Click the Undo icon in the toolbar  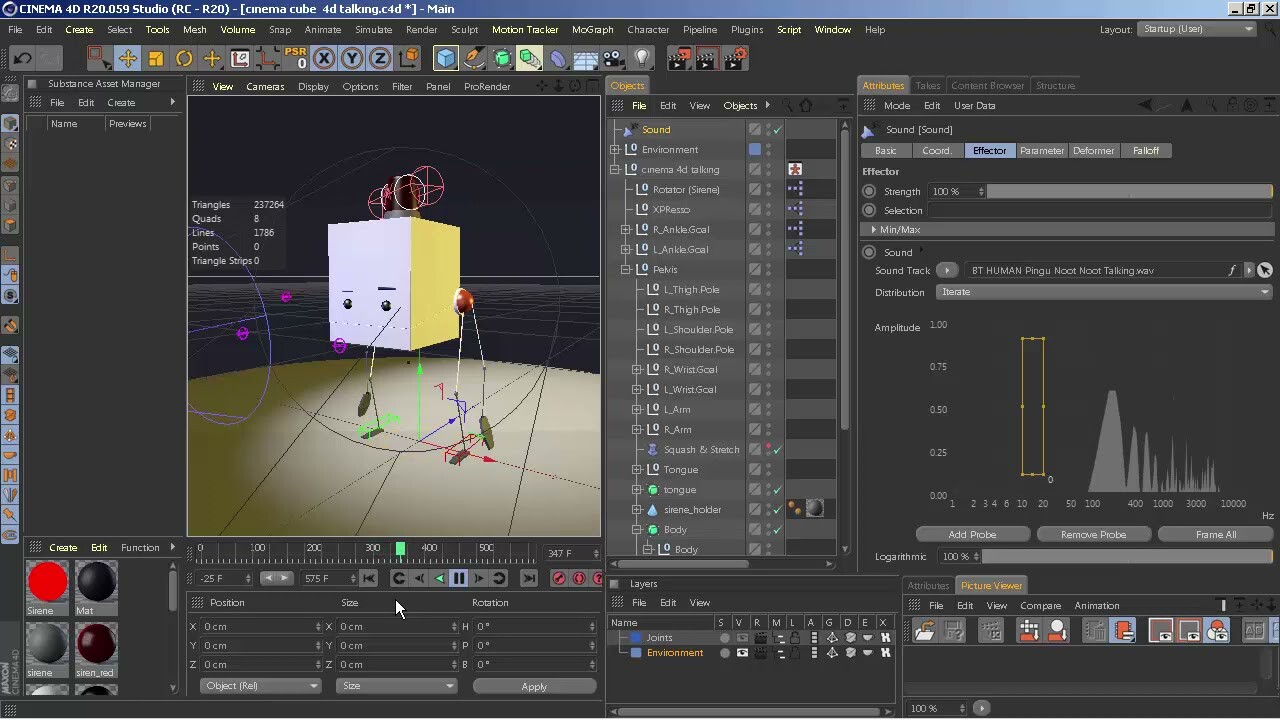(20, 59)
